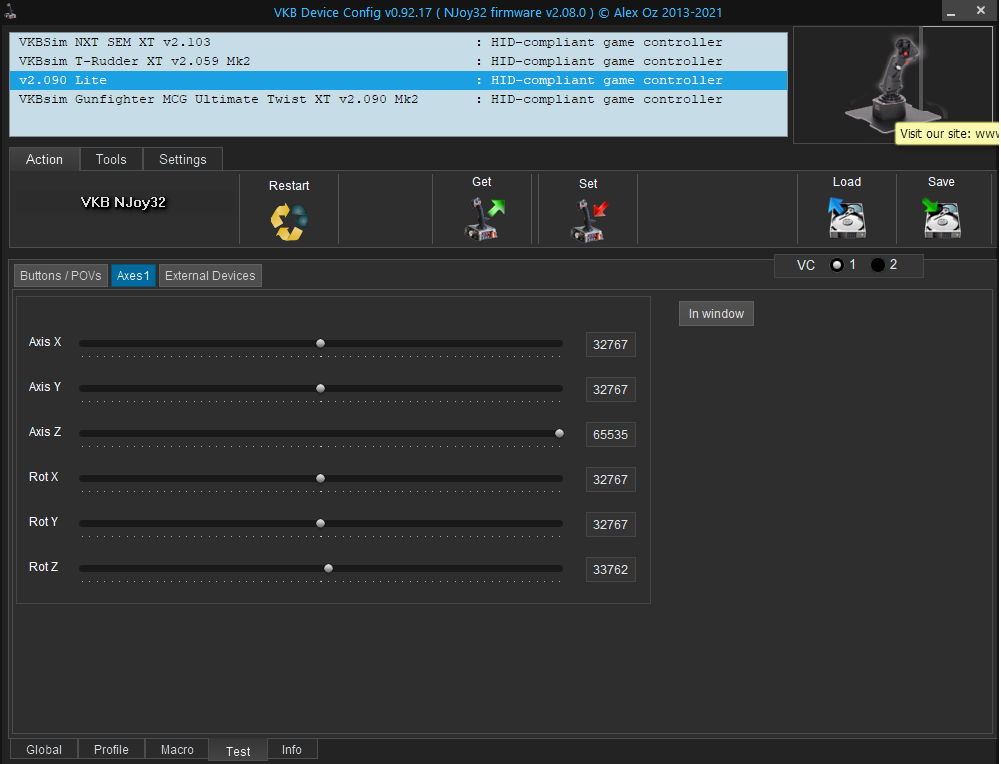Viewport: 1001px width, 764px height.
Task: Open the Tools tab
Action: [111, 160]
